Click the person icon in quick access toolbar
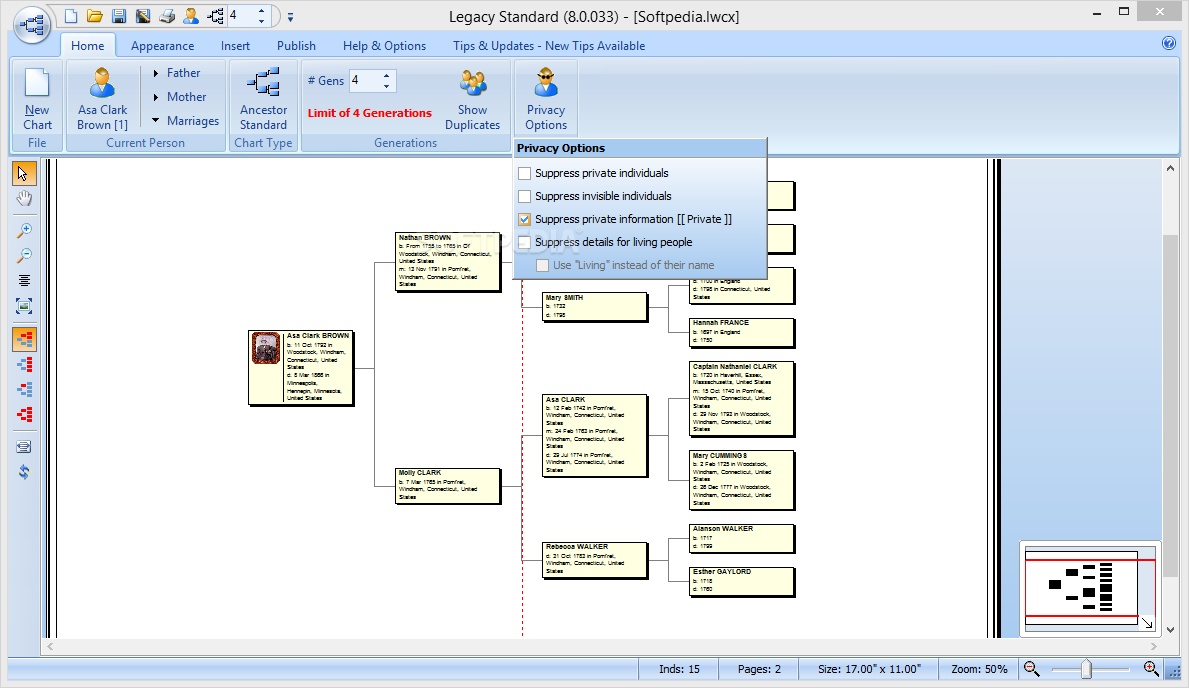1189x688 pixels. tap(191, 15)
